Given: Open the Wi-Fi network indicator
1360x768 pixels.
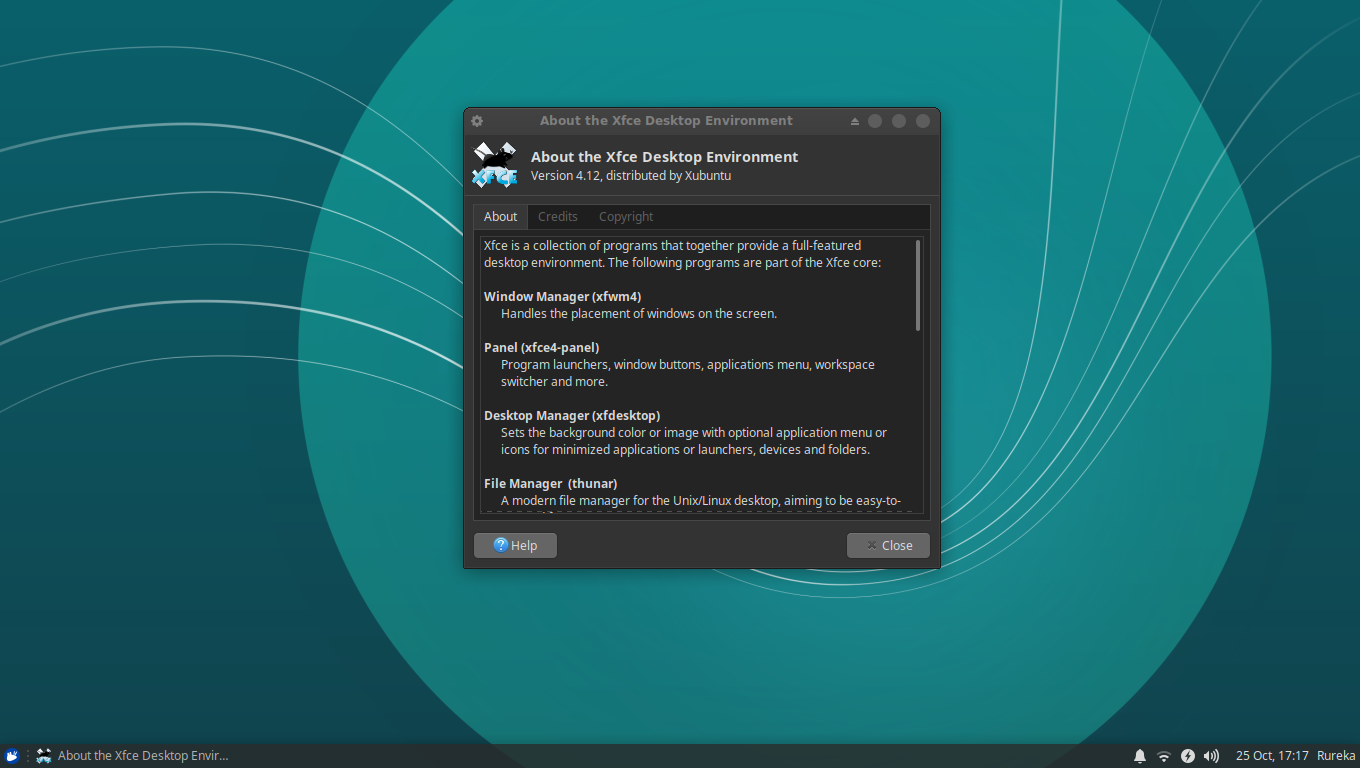Looking at the screenshot, I should [x=1164, y=756].
